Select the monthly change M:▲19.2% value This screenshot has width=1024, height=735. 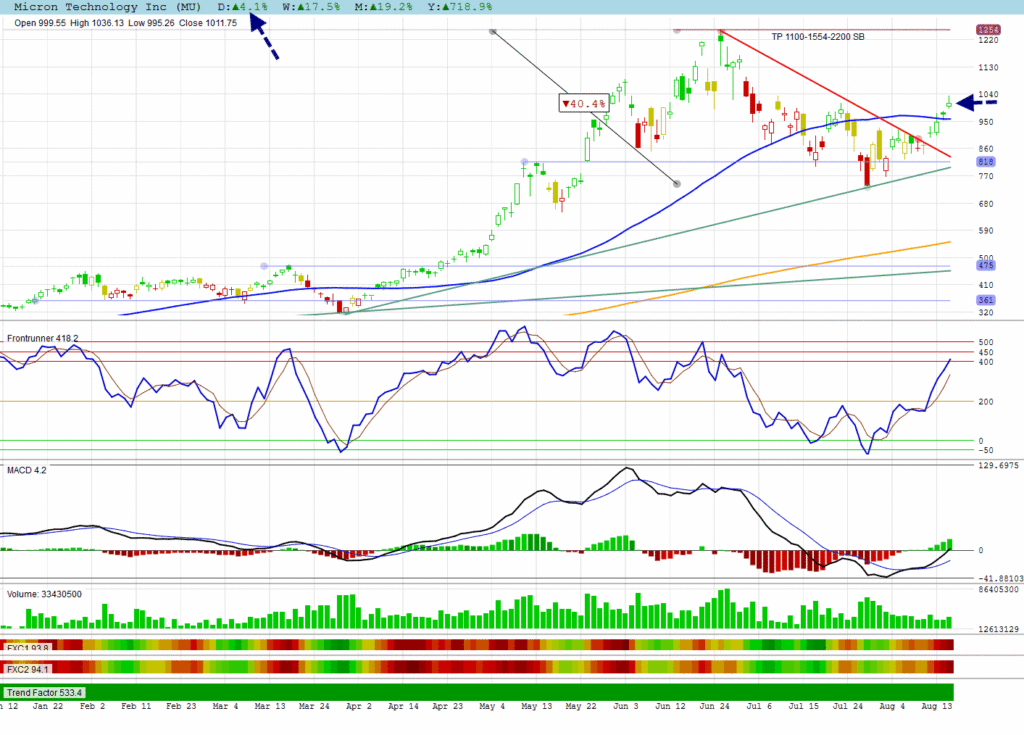tap(383, 7)
